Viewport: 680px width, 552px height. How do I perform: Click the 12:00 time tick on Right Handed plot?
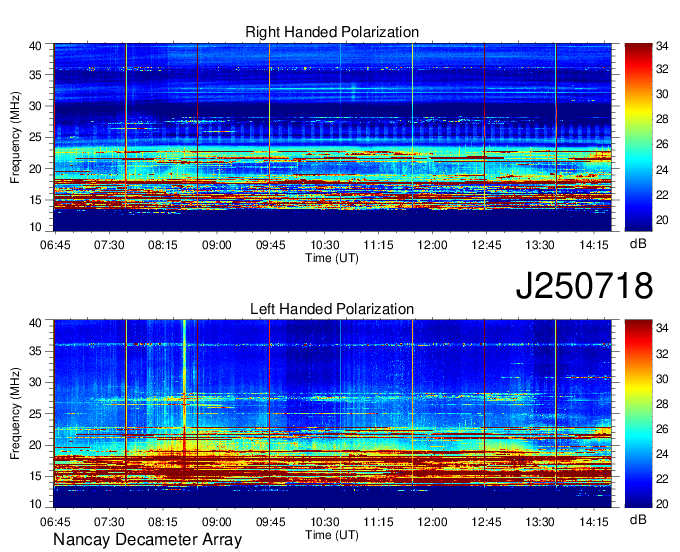tap(432, 245)
